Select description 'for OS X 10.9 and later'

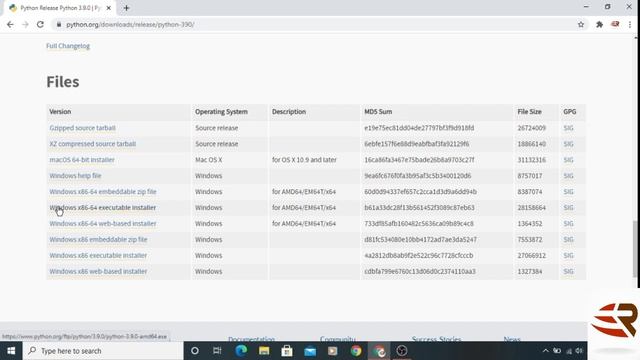304,160
